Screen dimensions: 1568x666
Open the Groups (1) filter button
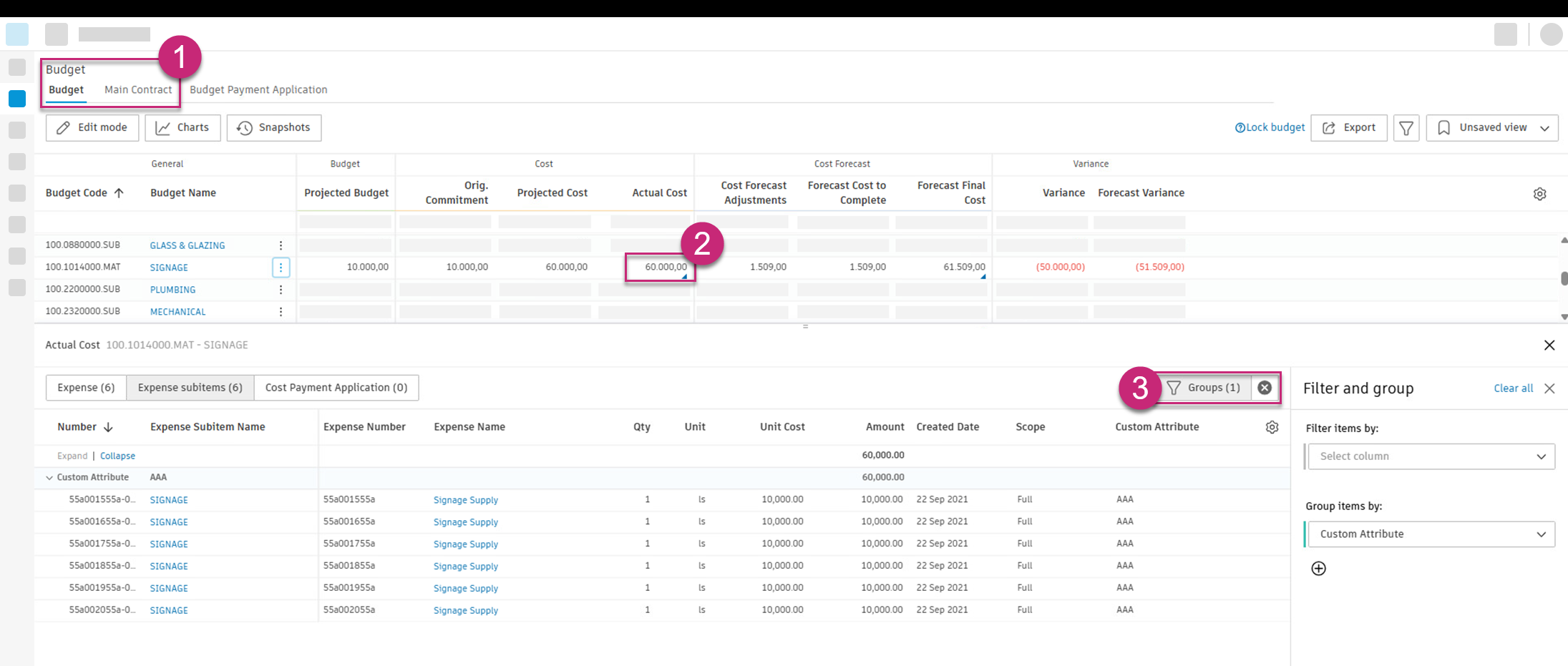click(1204, 388)
